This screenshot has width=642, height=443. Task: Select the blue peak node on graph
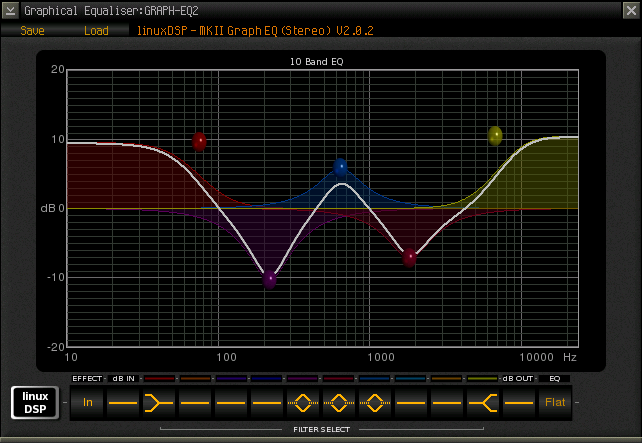(340, 167)
